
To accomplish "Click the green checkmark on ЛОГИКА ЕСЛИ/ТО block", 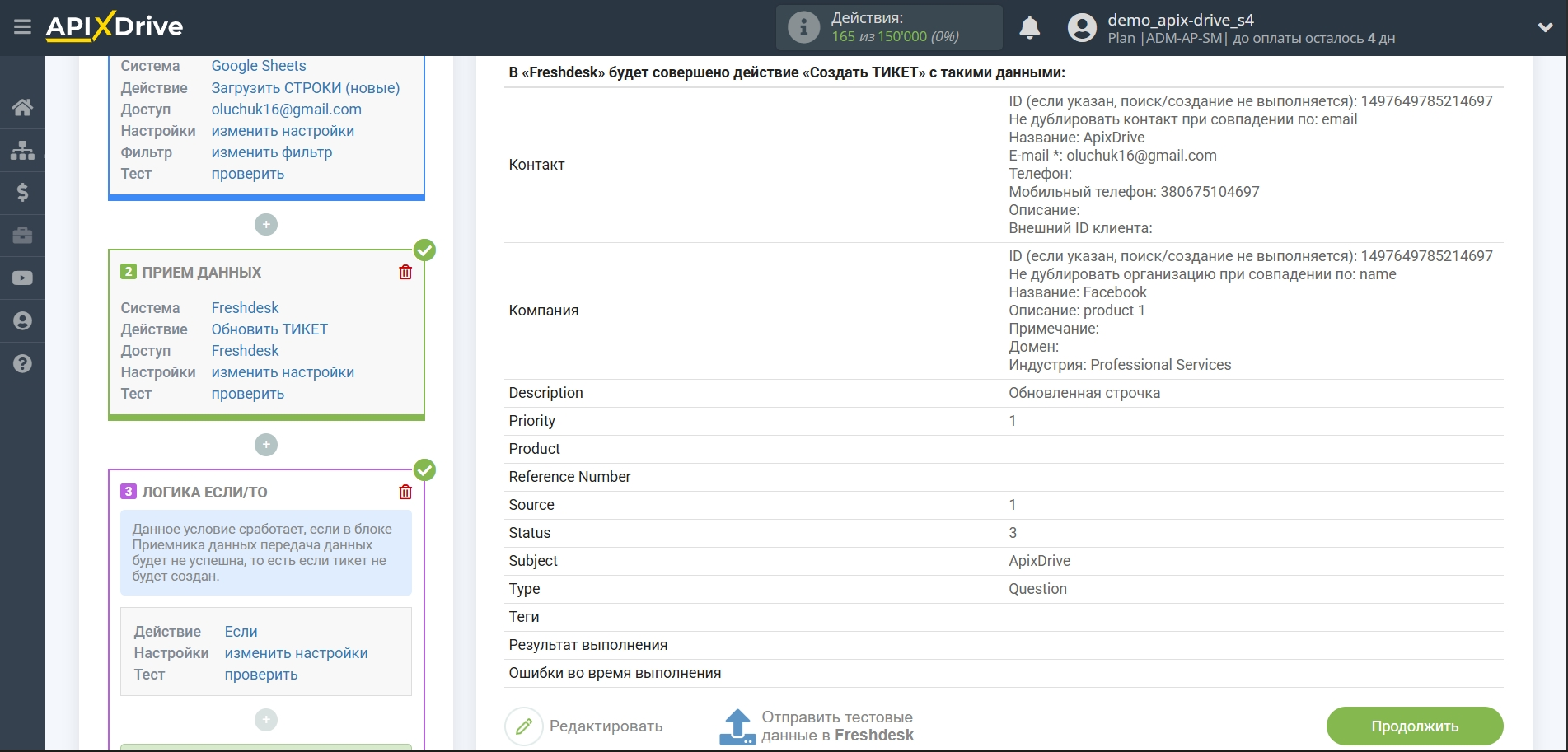I will coord(424,469).
